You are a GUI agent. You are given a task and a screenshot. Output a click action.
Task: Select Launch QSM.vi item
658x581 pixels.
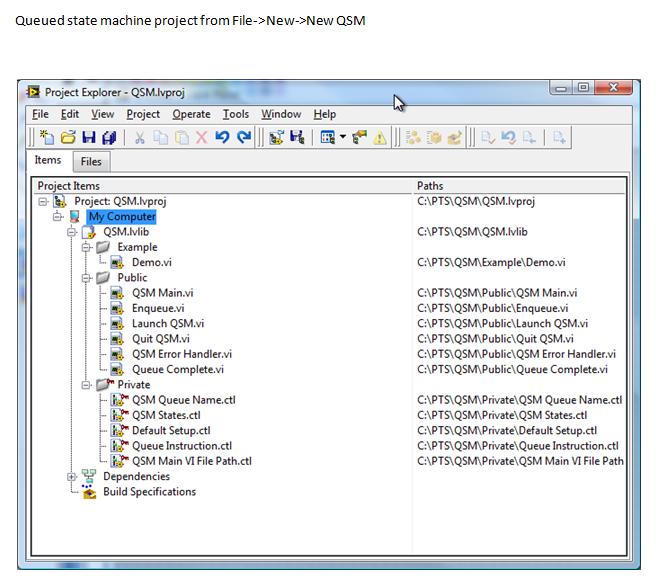click(x=168, y=323)
